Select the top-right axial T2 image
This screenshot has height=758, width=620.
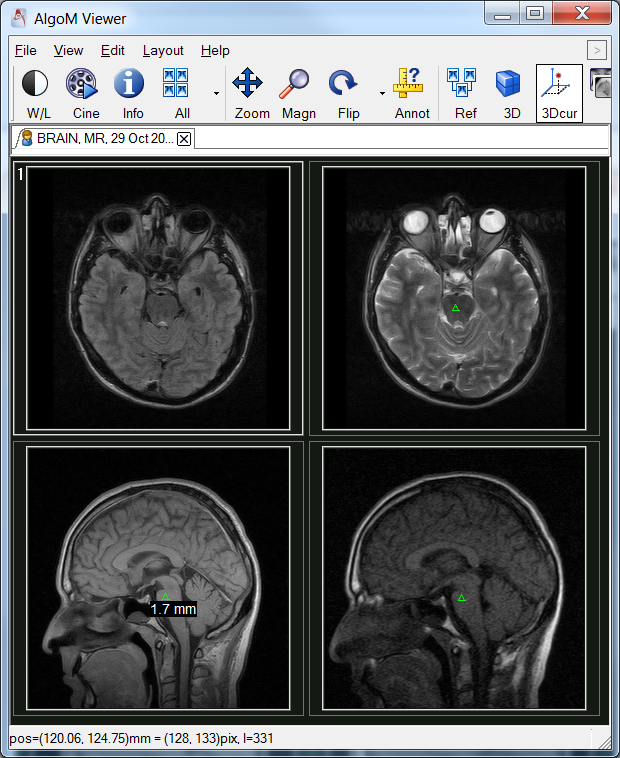coord(454,298)
